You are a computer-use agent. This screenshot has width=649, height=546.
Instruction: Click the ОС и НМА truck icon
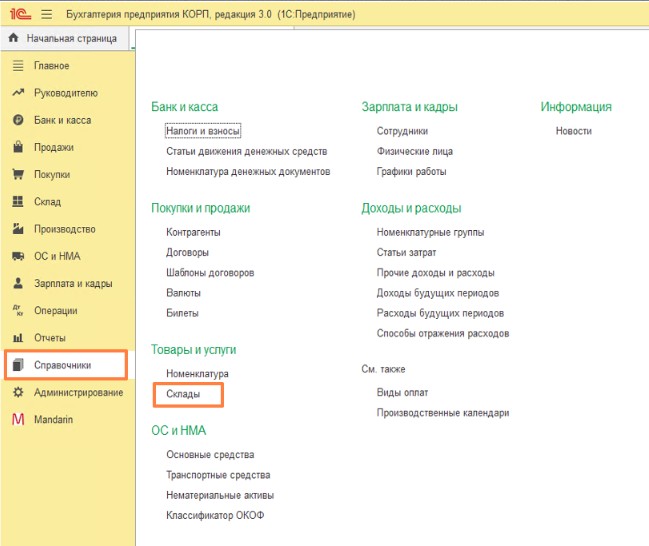click(x=18, y=256)
